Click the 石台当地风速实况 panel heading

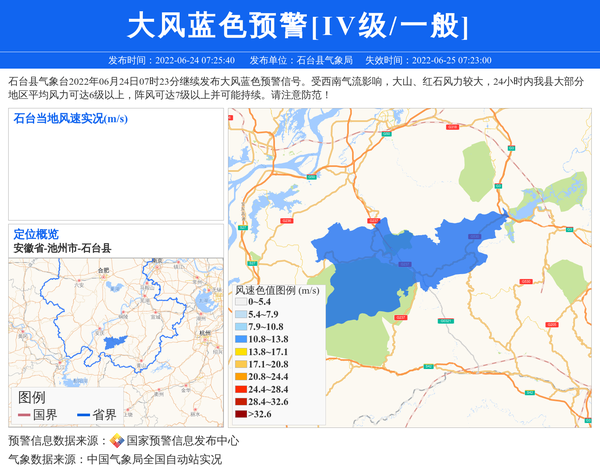[x=70, y=118]
